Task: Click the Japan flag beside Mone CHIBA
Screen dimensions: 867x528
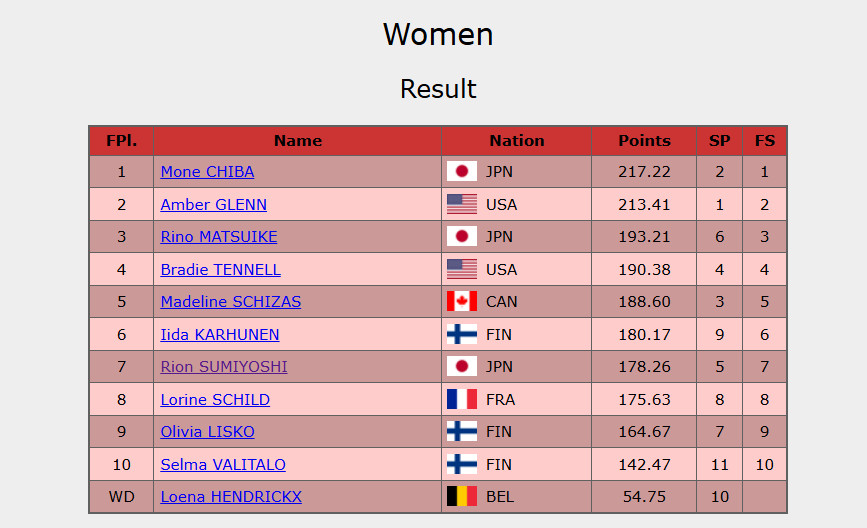Action: pos(461,172)
